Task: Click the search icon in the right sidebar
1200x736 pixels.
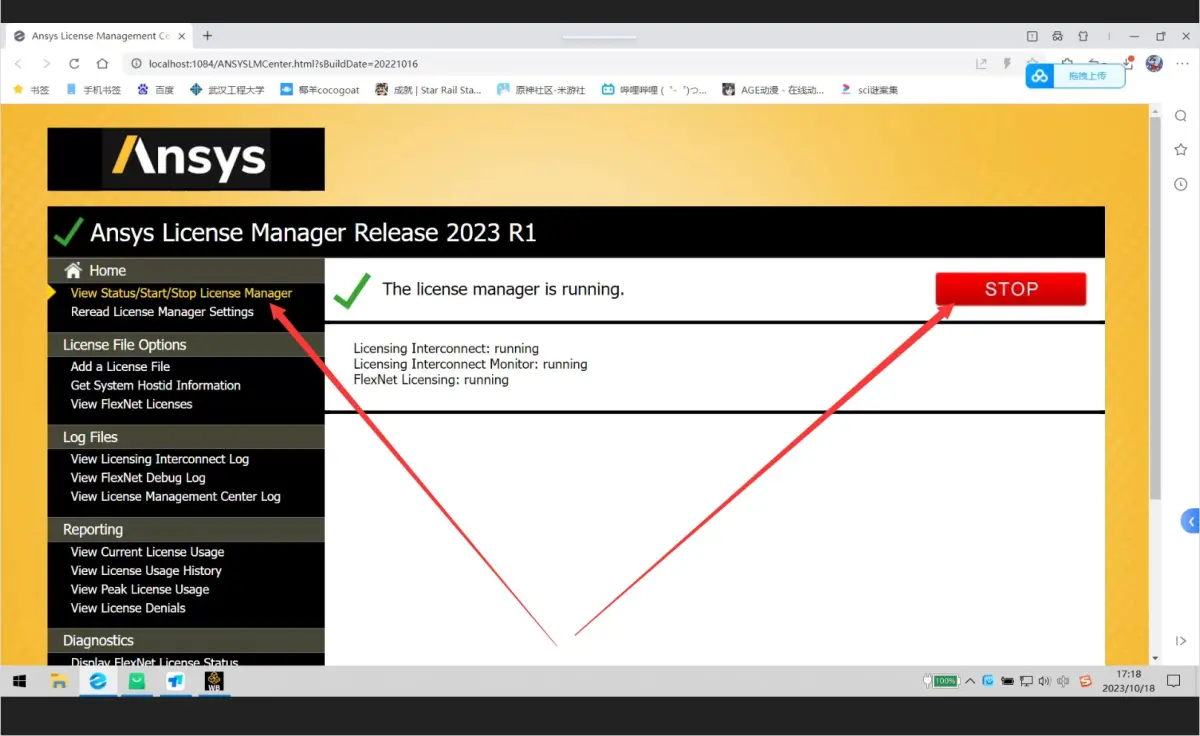Action: (x=1181, y=116)
